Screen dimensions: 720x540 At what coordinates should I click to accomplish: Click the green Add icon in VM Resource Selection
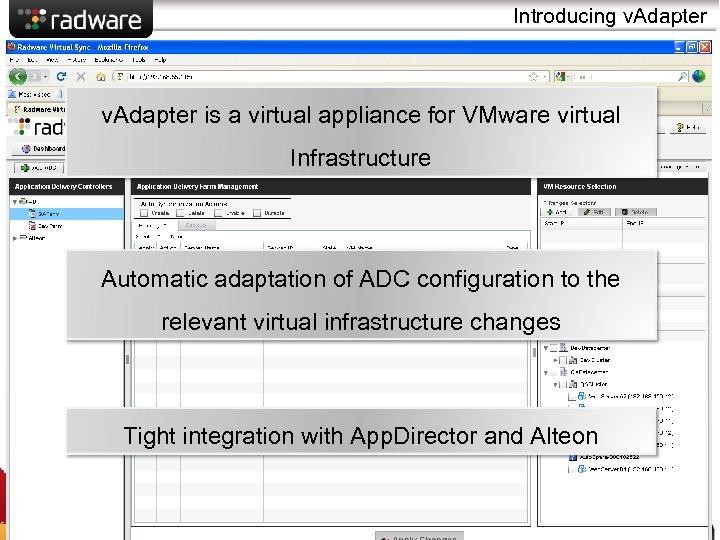[550, 212]
